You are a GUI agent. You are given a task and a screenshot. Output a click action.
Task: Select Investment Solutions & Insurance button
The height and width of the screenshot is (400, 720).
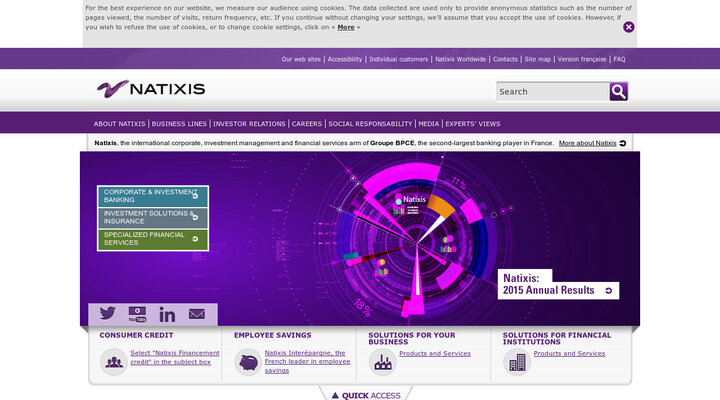(153, 218)
